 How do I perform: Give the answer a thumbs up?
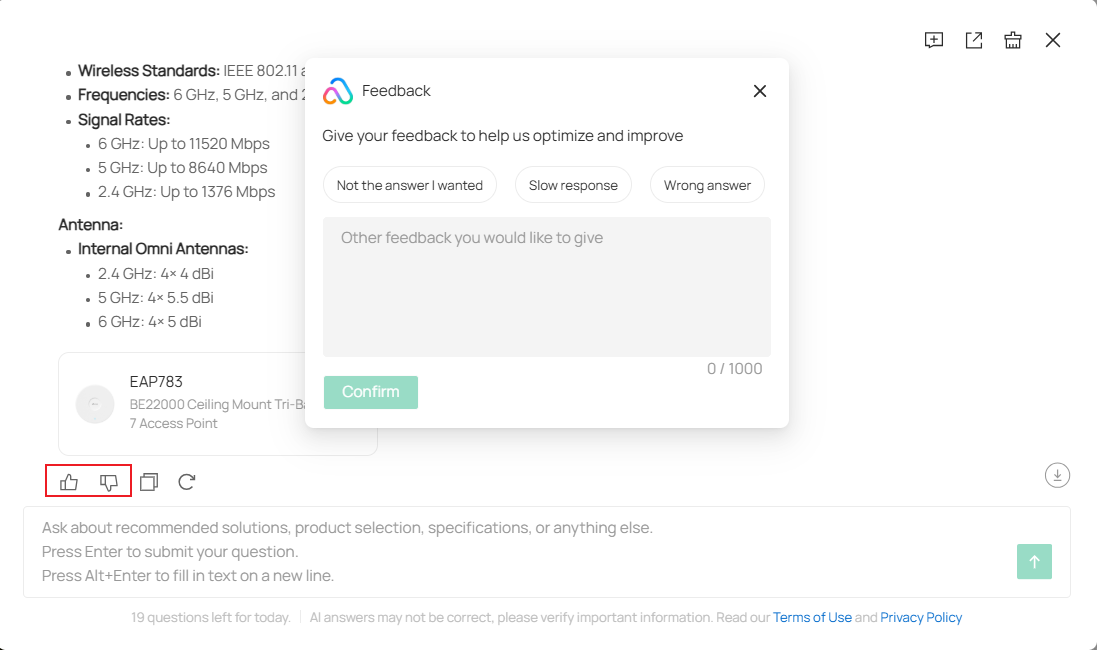67,481
